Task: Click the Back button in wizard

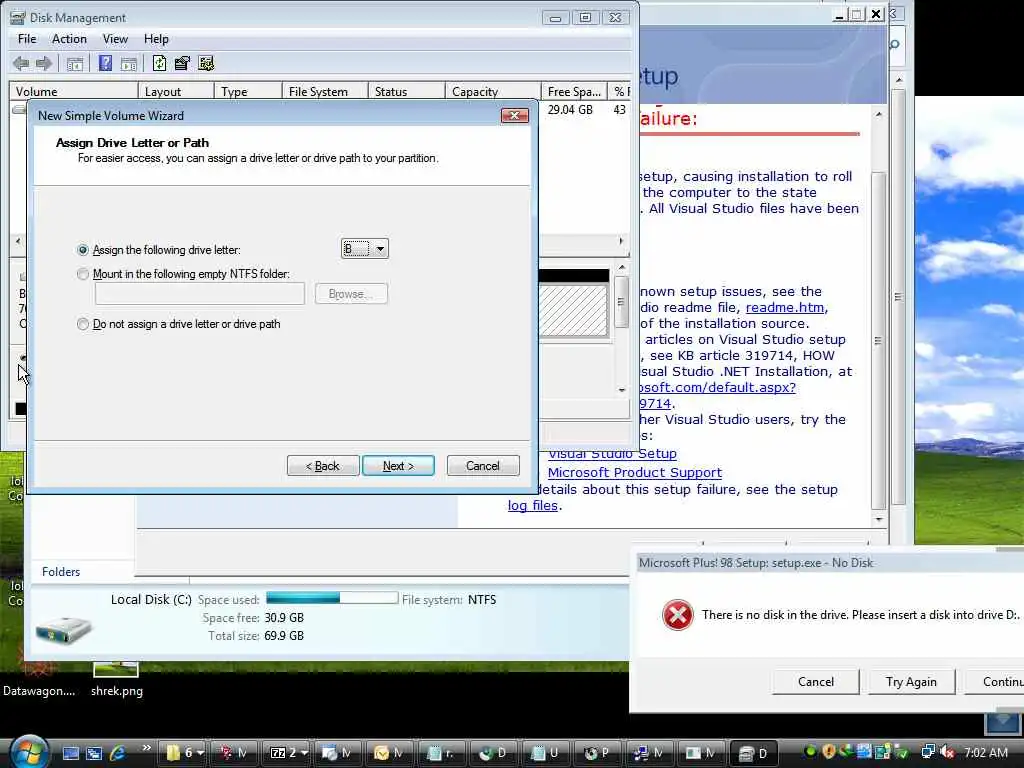Action: tap(323, 466)
